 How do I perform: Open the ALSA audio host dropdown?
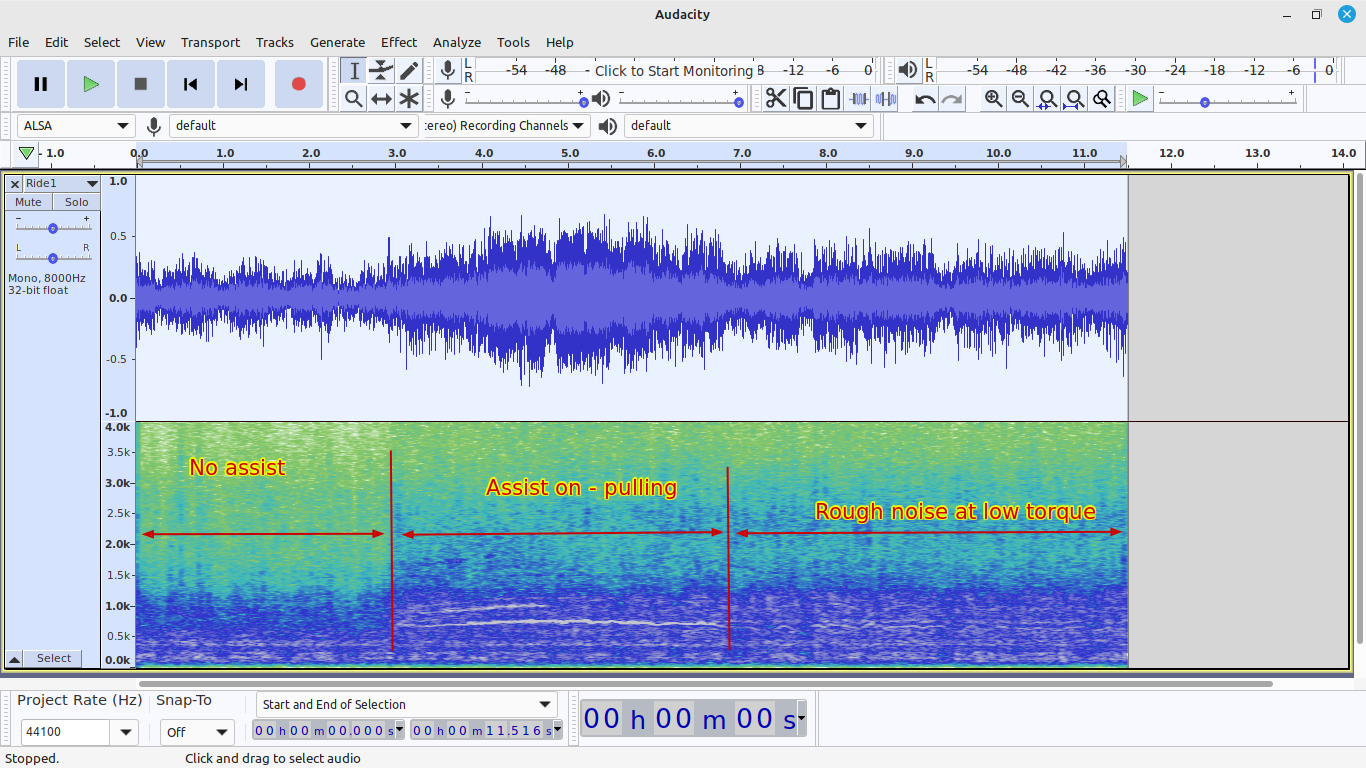point(76,126)
